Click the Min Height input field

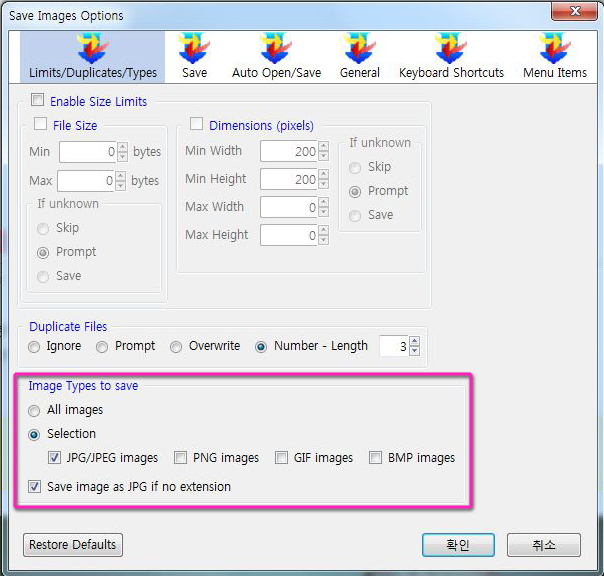point(289,179)
